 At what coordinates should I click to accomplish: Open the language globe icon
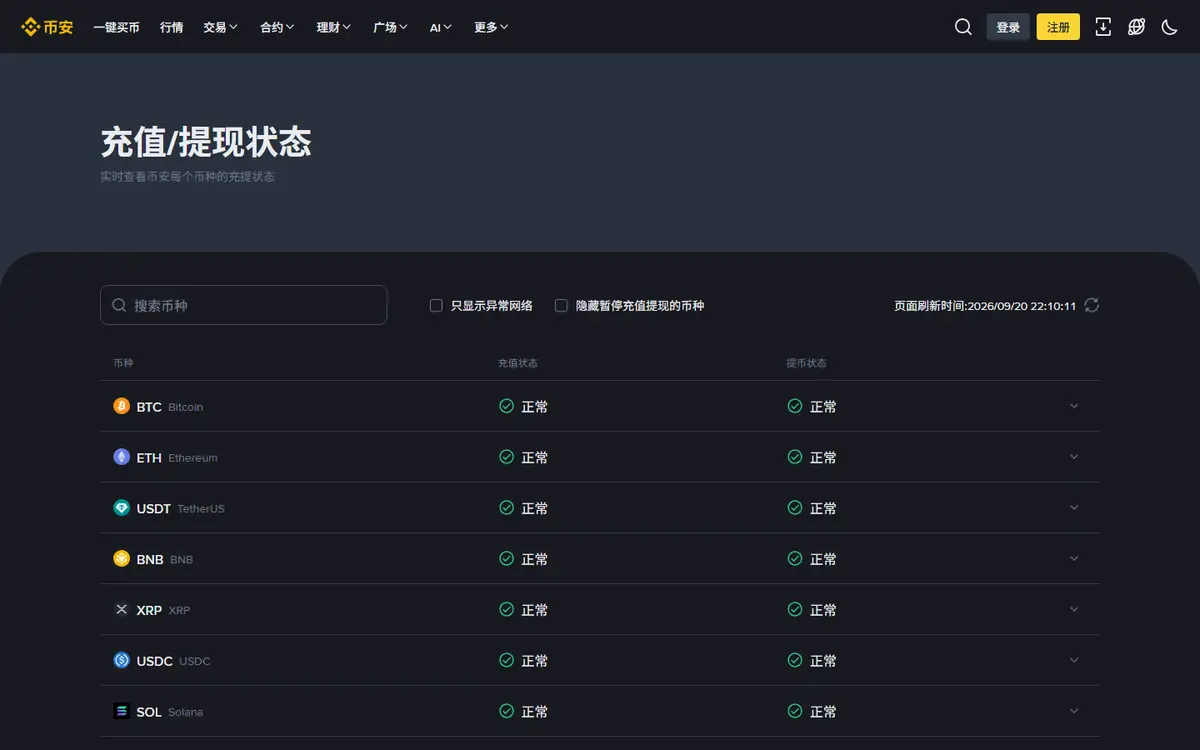point(1136,27)
